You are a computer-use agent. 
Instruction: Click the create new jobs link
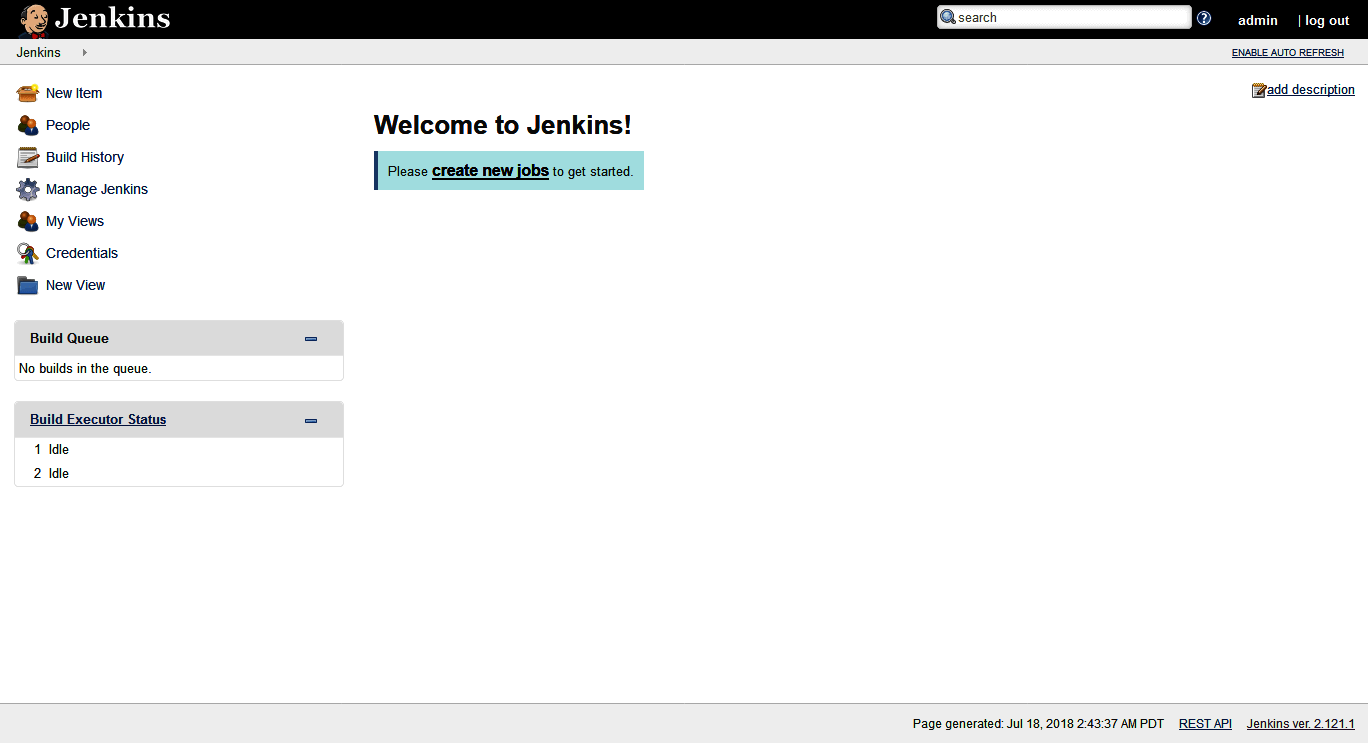coord(489,170)
